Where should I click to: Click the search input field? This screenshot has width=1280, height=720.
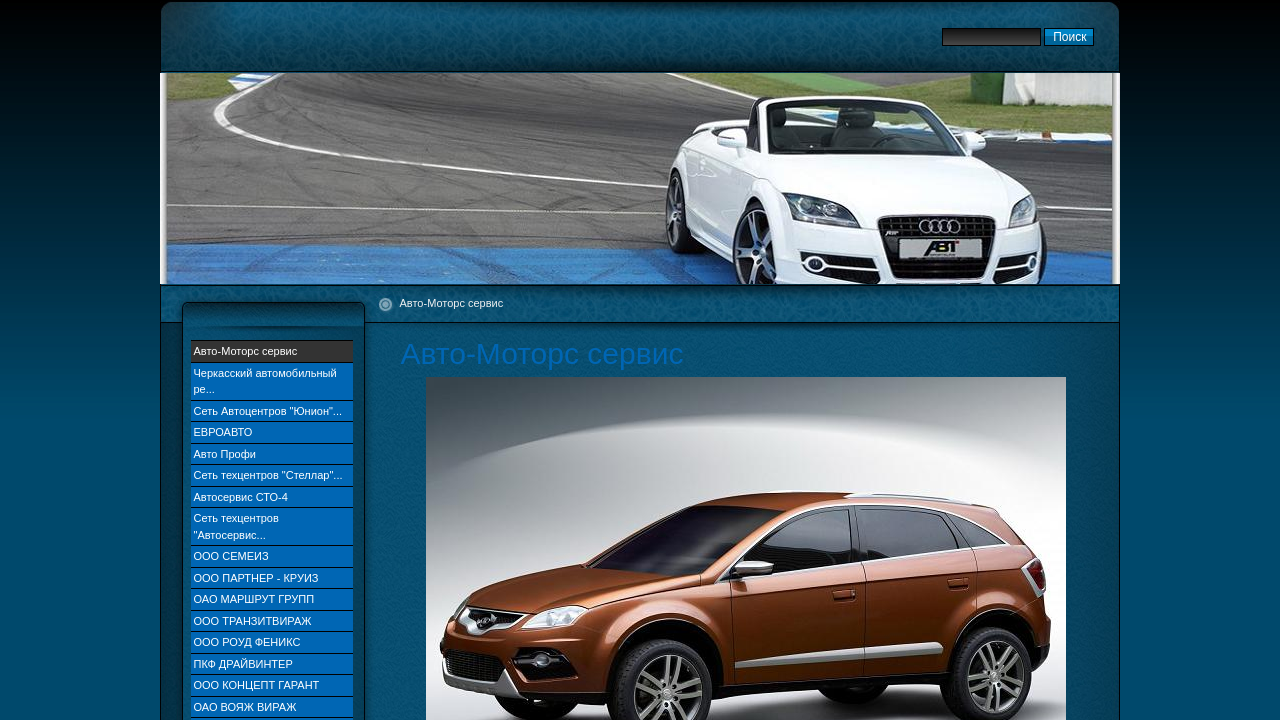[991, 37]
